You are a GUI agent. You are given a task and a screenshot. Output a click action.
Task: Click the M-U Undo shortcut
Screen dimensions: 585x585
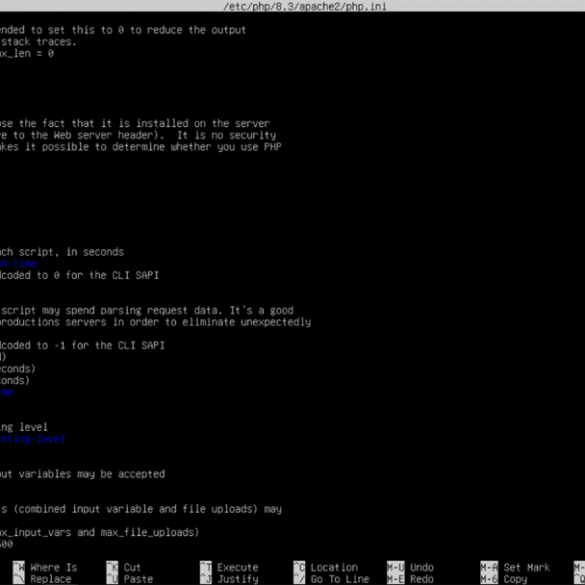point(410,567)
